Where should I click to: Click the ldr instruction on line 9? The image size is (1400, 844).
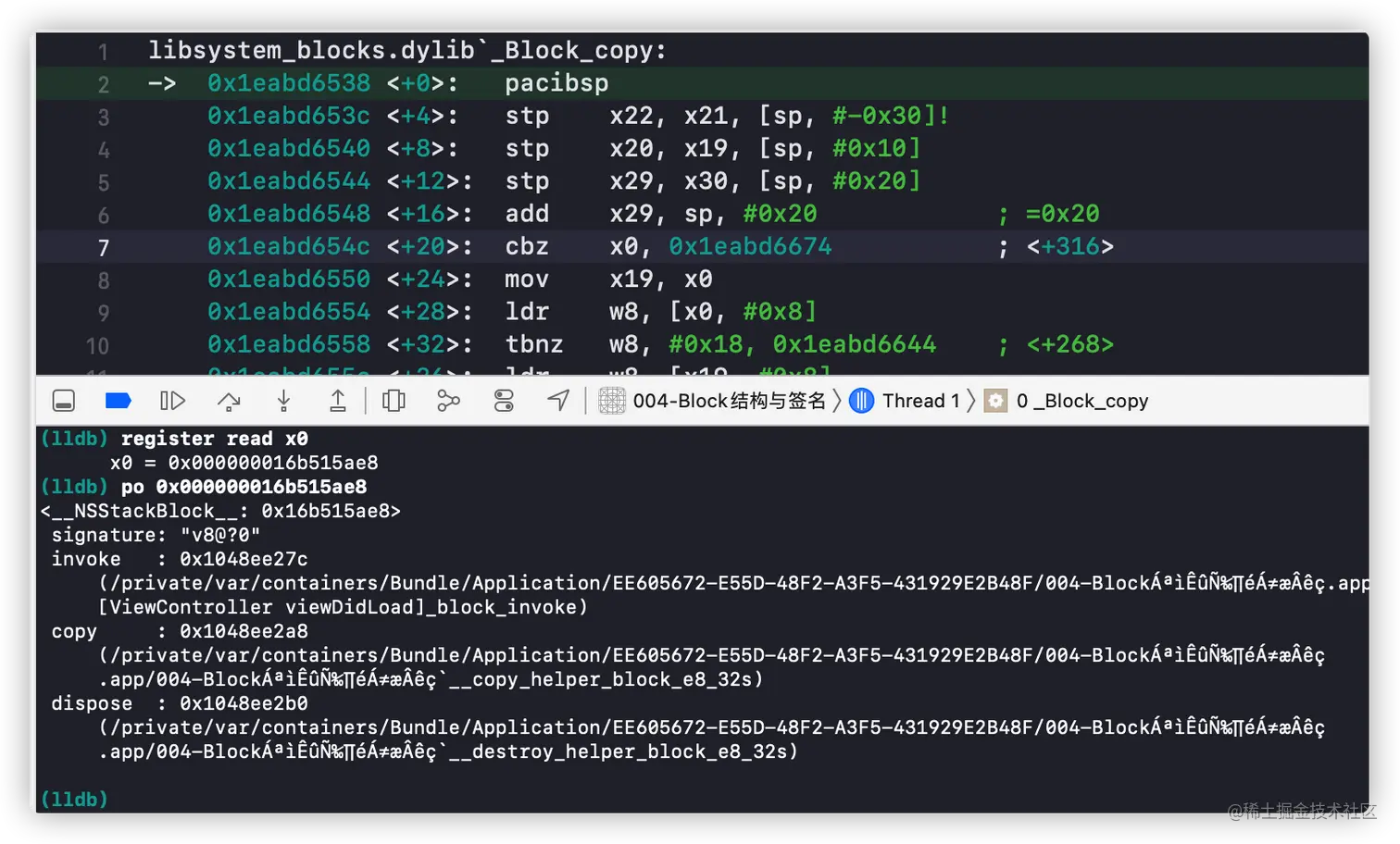point(527,311)
